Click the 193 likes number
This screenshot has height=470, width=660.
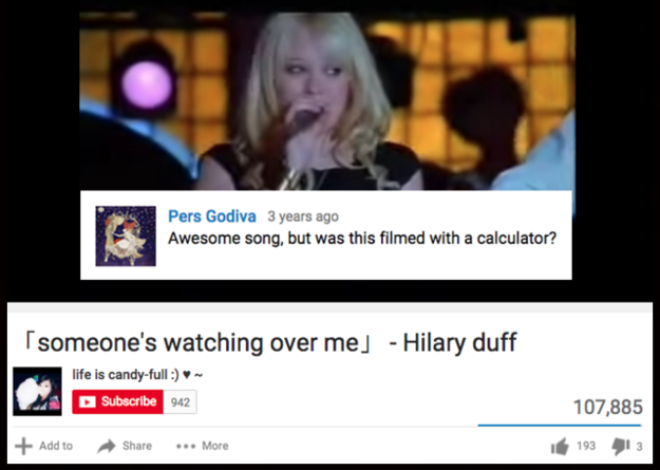point(586,446)
